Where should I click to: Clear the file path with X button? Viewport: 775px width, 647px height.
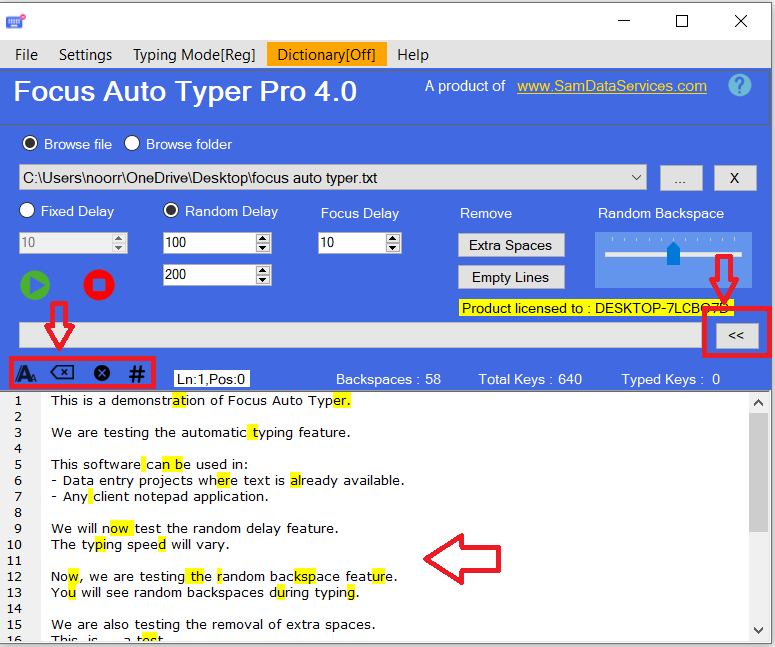(735, 178)
